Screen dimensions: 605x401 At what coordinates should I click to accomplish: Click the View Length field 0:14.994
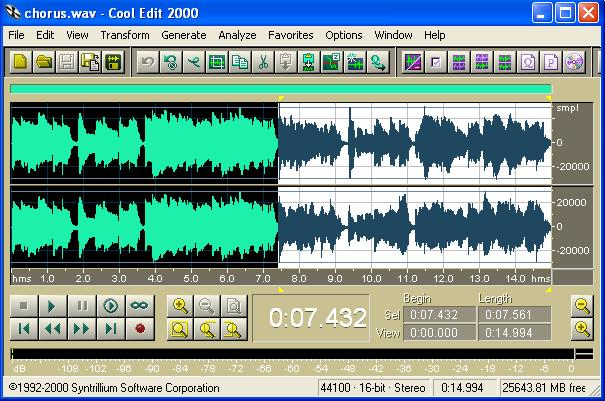(x=514, y=333)
